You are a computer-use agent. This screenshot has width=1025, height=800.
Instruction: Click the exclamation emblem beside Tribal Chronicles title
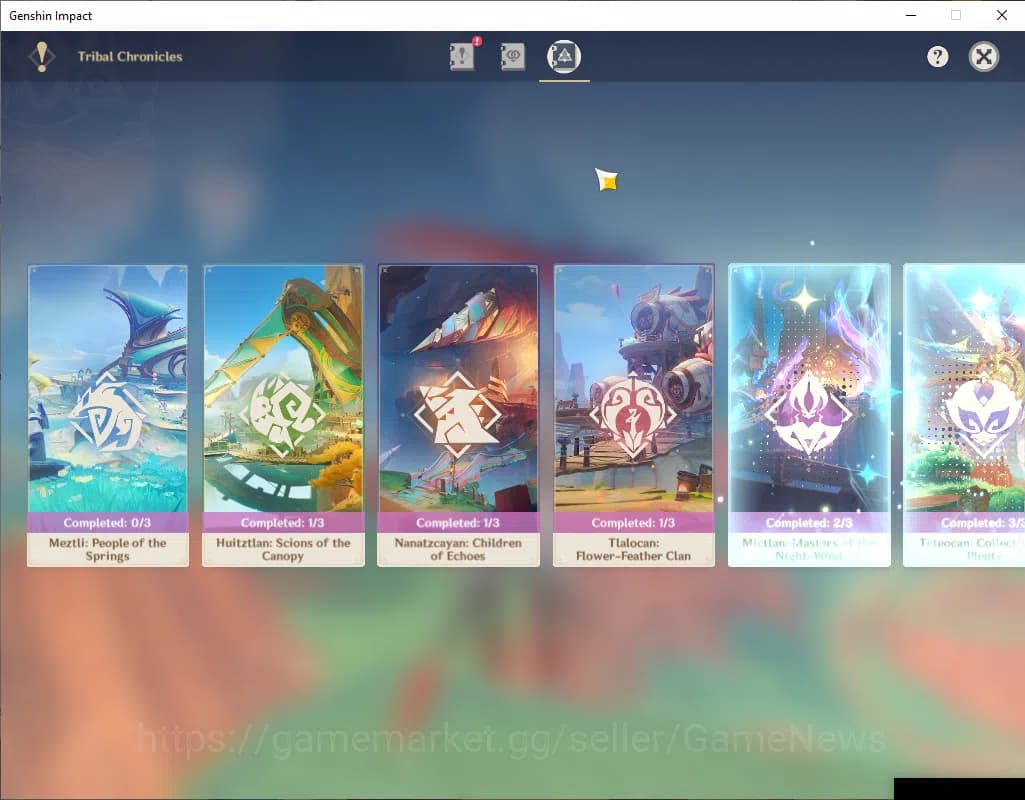41,56
